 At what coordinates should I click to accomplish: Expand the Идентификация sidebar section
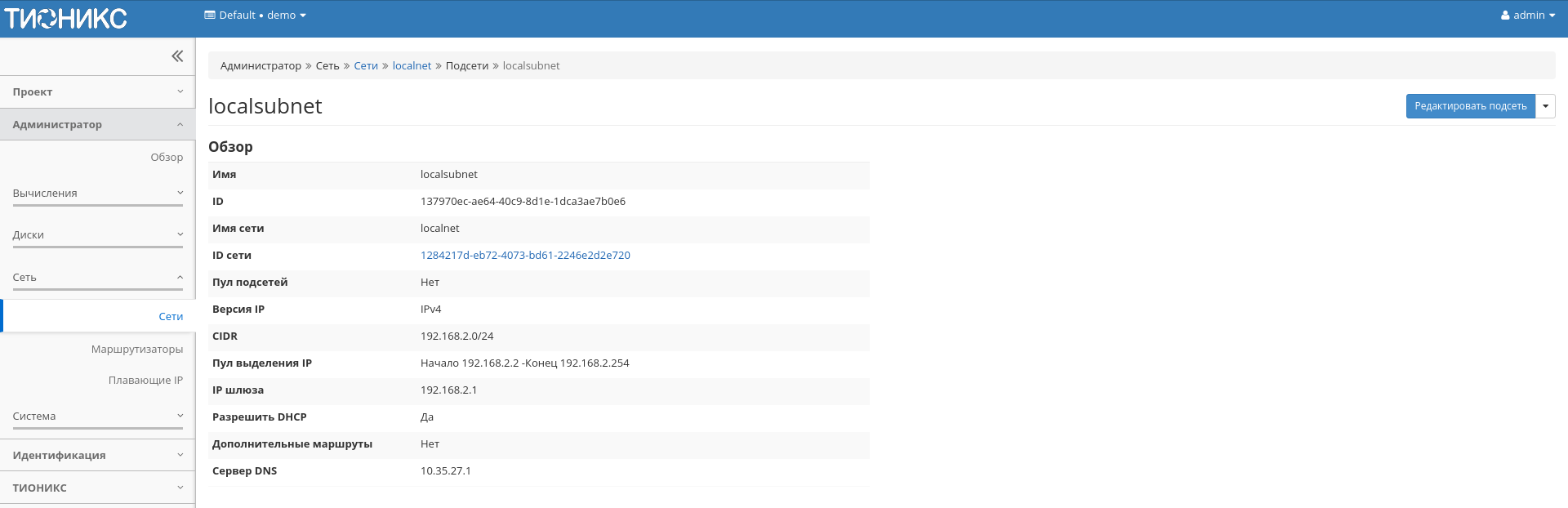click(x=97, y=456)
